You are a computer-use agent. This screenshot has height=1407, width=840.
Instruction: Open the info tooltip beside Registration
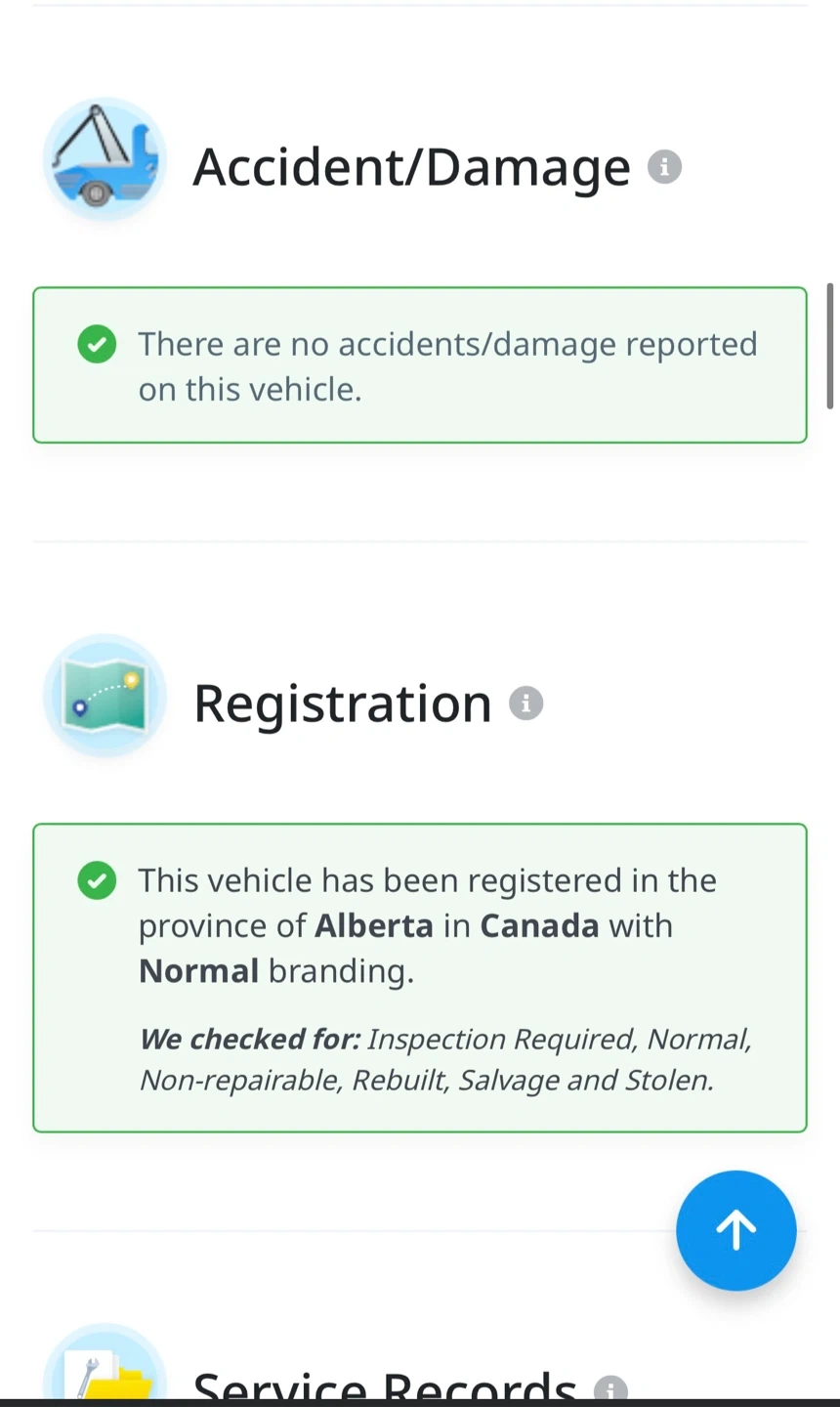pos(525,703)
